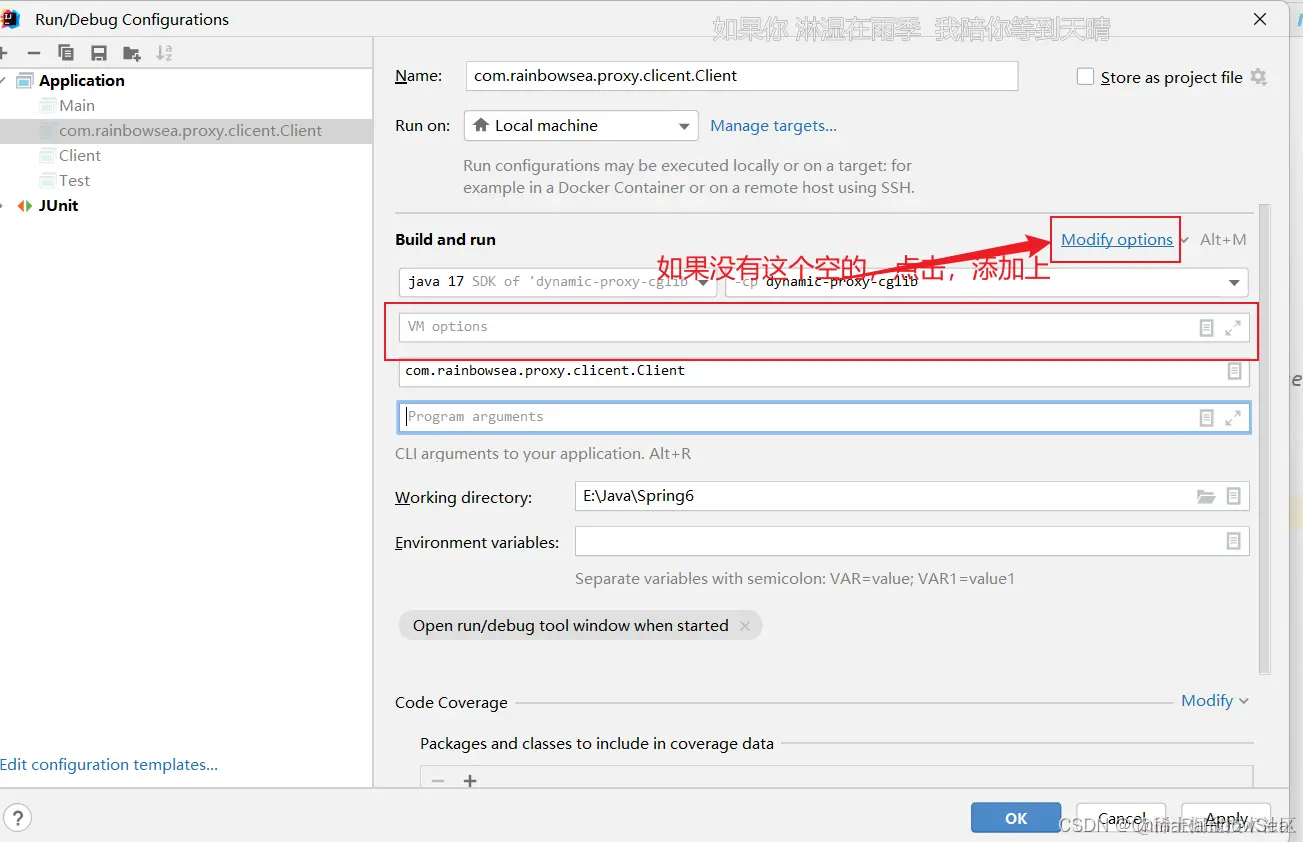Click the 'Code Coverage' section heading
Screen dimensions: 1303x842
(x=451, y=703)
